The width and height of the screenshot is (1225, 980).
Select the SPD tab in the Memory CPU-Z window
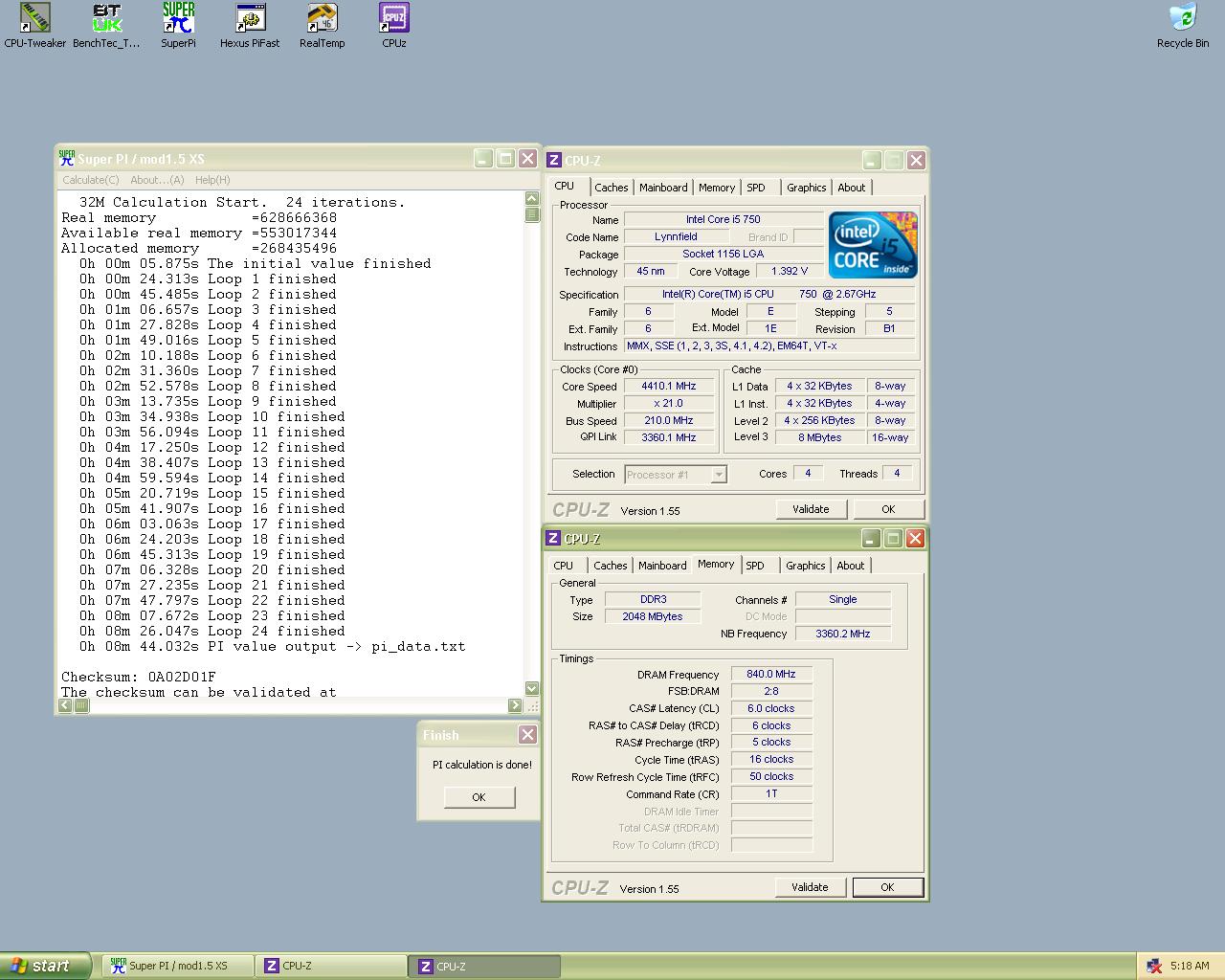coord(755,566)
